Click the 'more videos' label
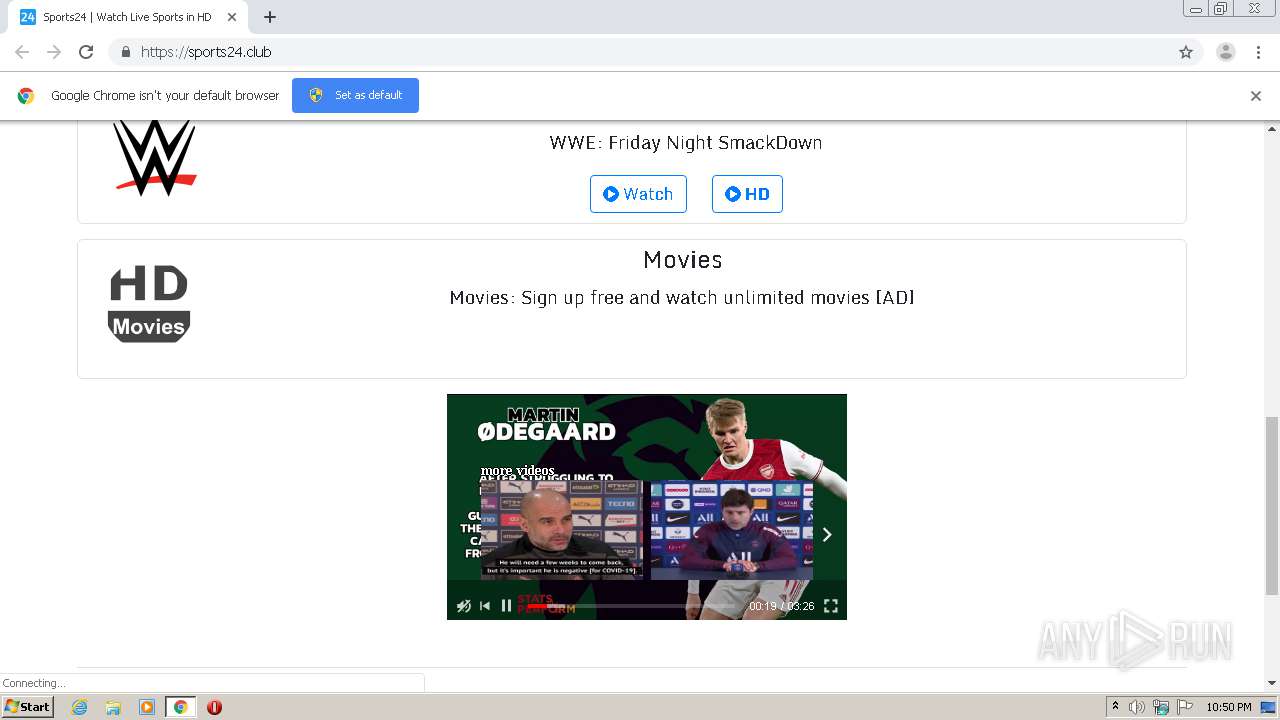 [x=517, y=470]
